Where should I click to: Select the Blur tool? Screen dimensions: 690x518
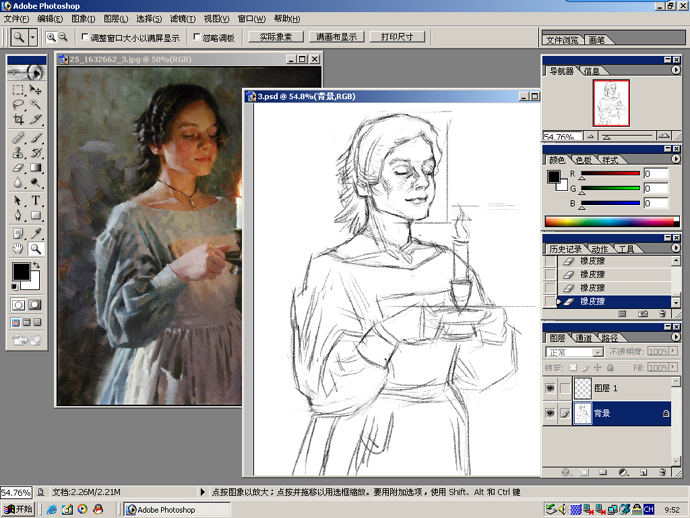[x=18, y=182]
